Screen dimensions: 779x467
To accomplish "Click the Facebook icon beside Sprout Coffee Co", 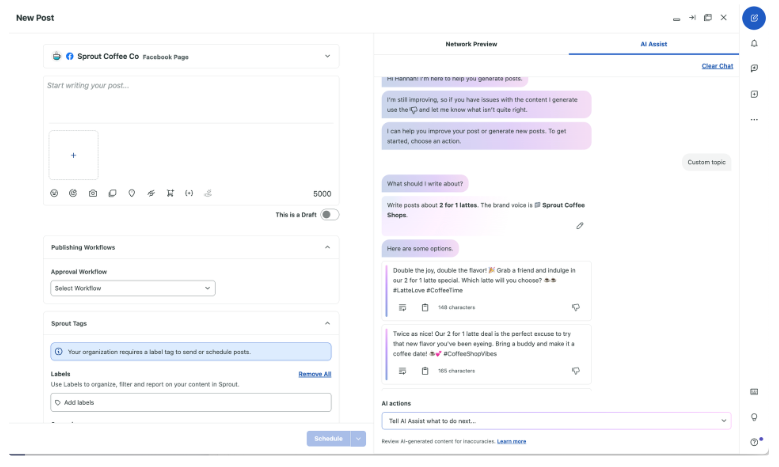I will pos(70,57).
